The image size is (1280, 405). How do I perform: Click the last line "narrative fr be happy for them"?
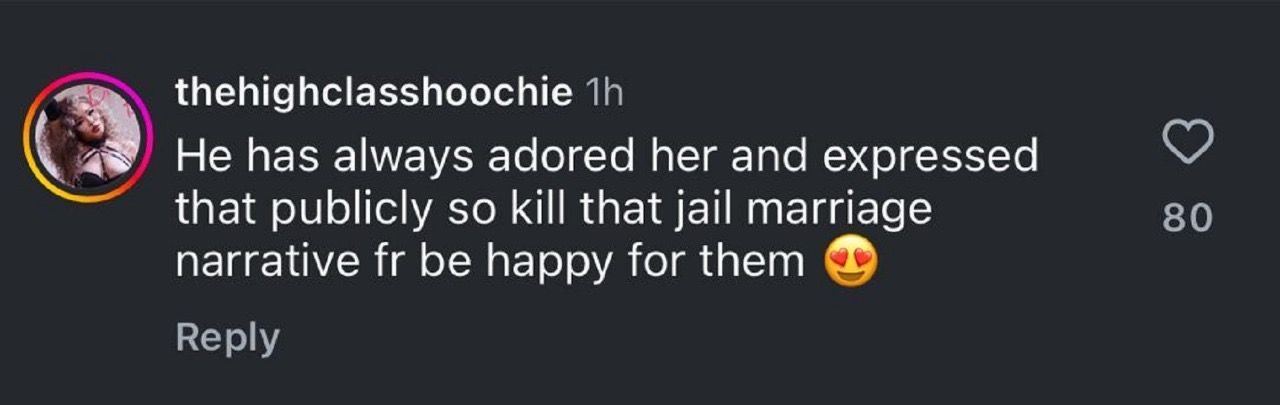click(x=490, y=263)
